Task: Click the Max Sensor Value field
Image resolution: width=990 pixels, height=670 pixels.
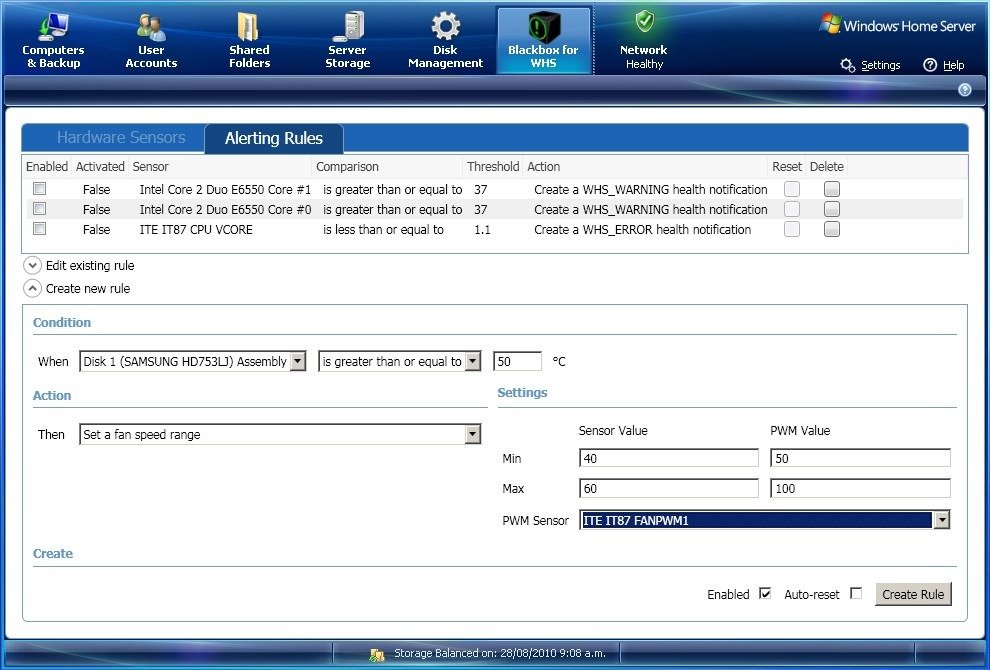Action: (669, 488)
